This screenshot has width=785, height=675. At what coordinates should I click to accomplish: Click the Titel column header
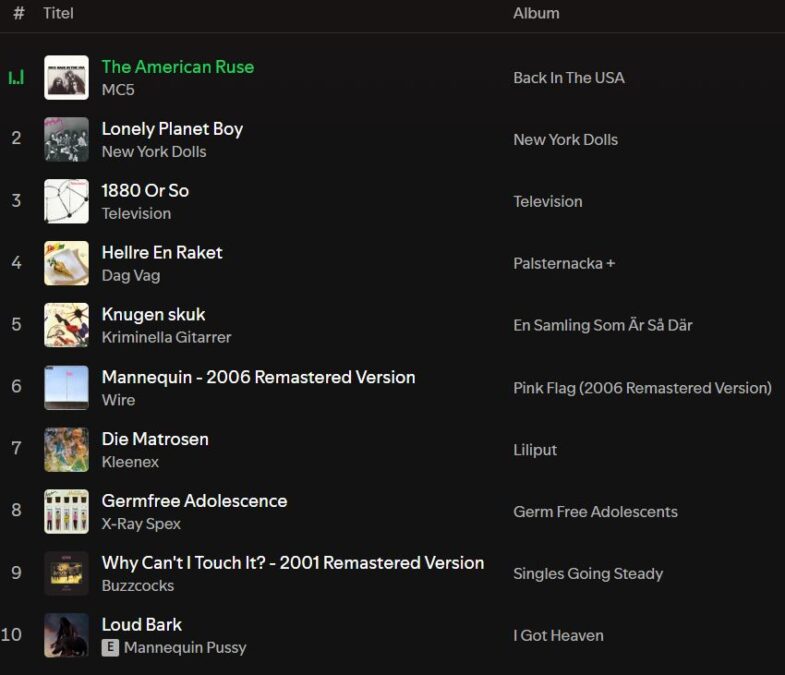click(x=58, y=13)
